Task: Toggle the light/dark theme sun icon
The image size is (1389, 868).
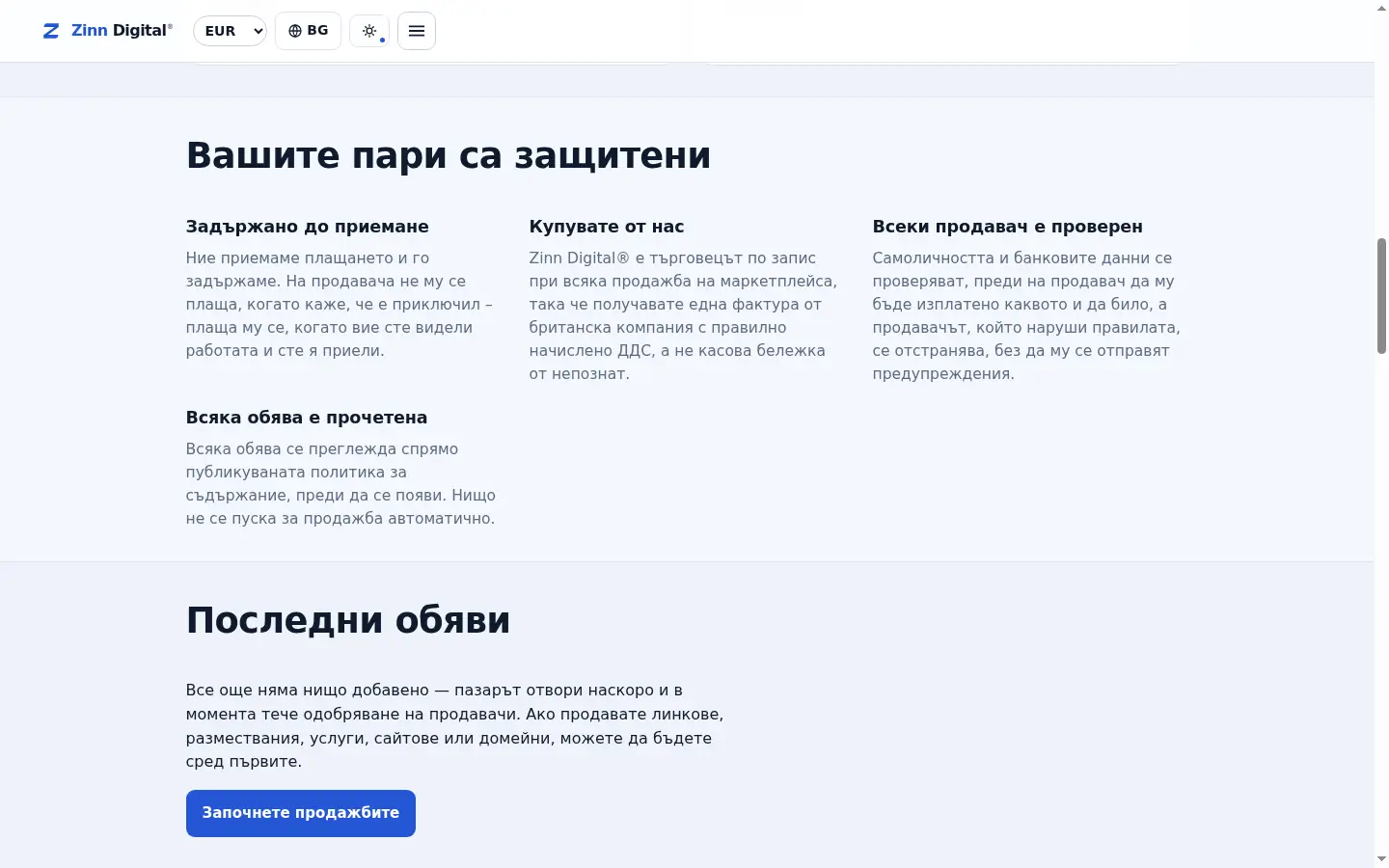Action: (369, 31)
